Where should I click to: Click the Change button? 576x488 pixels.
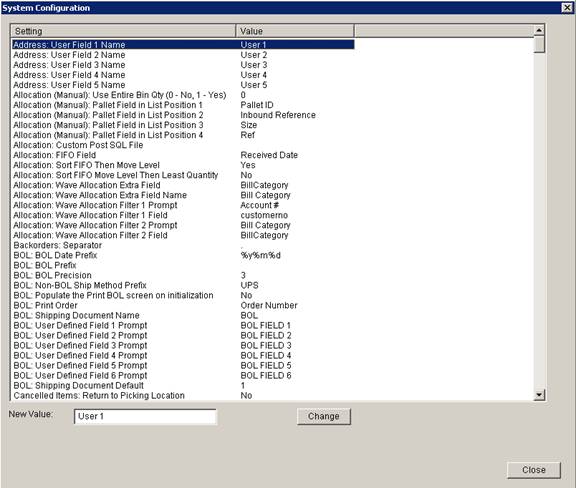(324, 416)
